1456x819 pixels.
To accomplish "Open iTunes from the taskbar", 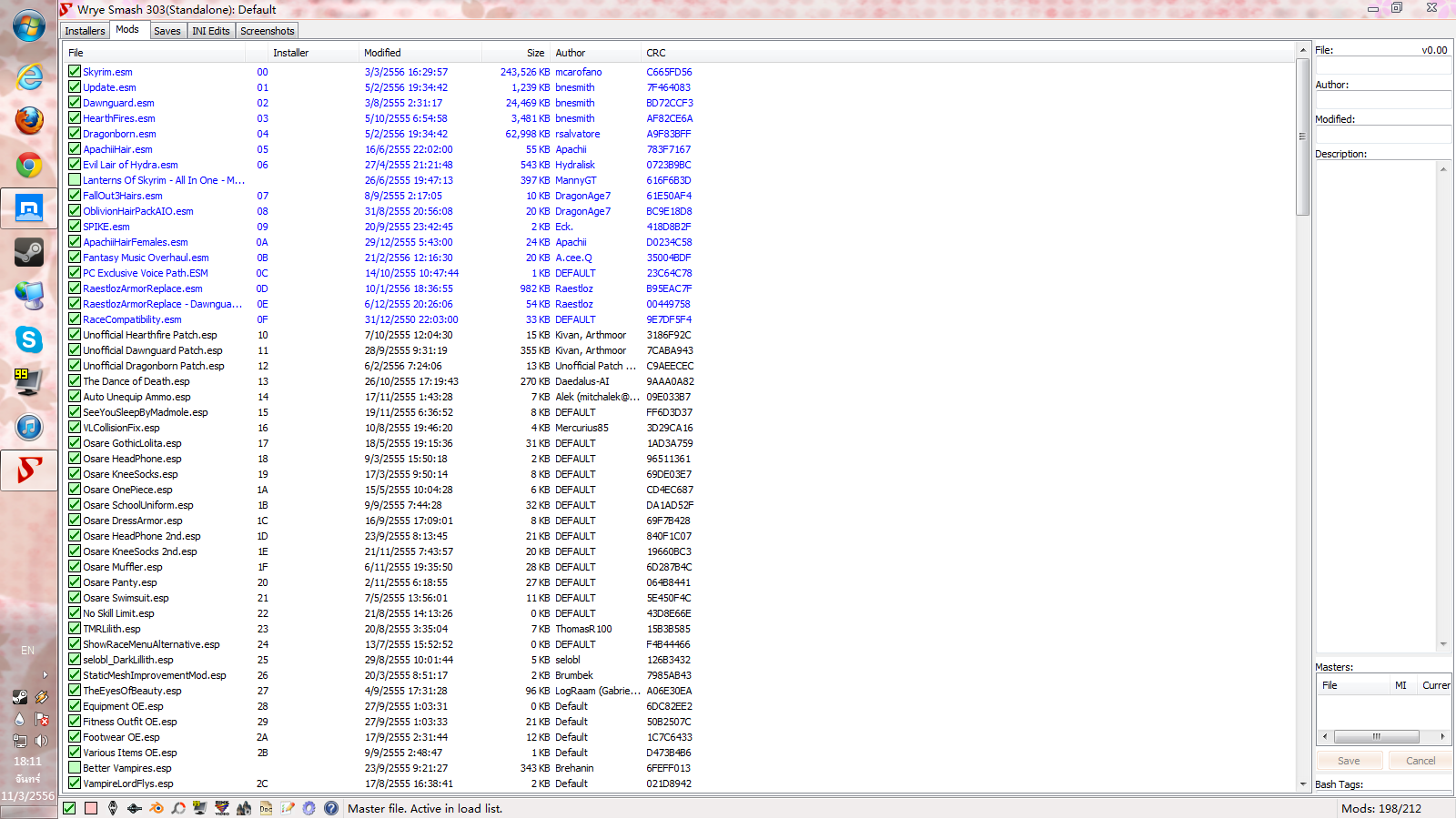I will 29,427.
